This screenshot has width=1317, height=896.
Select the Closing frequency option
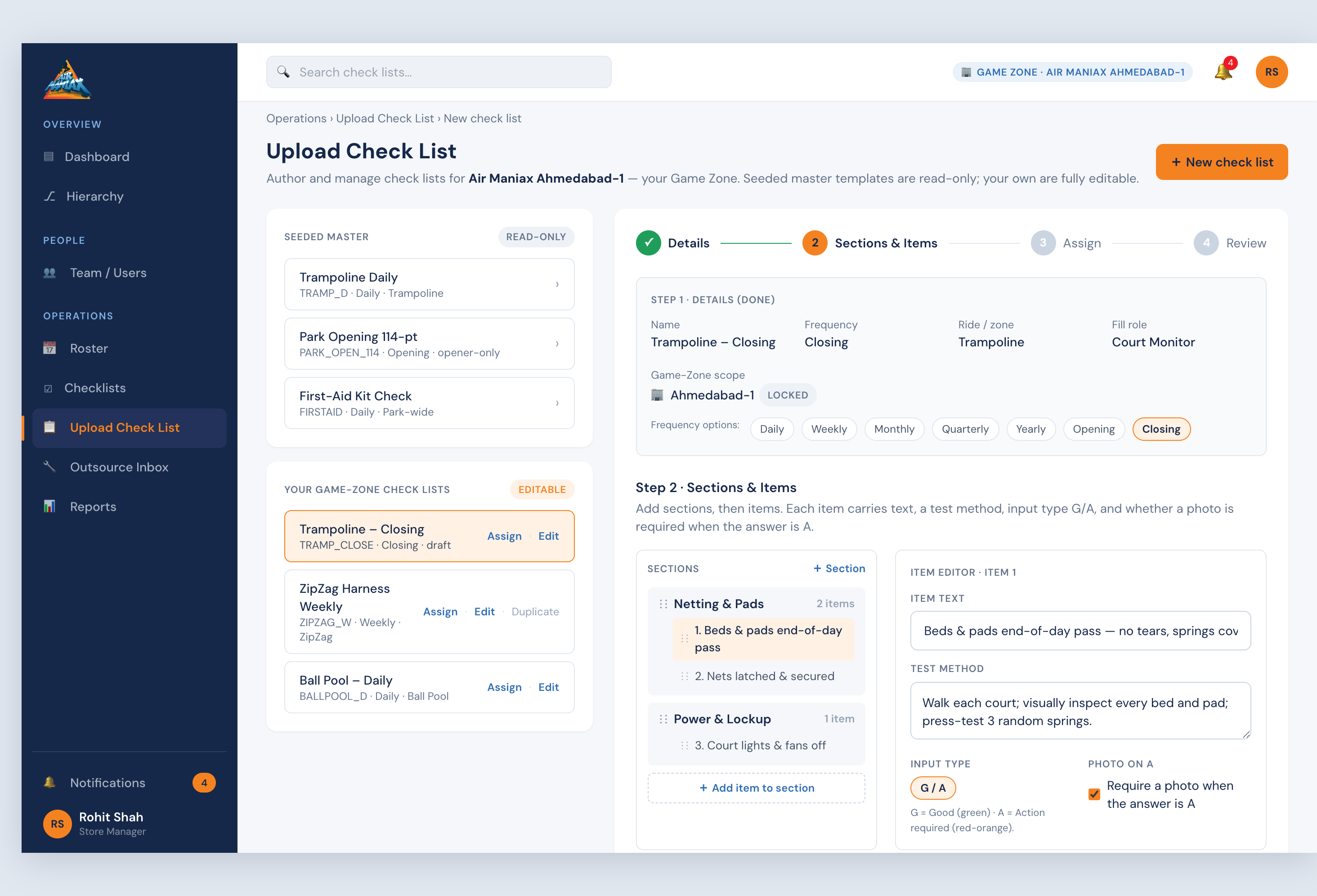pyautogui.click(x=1161, y=429)
